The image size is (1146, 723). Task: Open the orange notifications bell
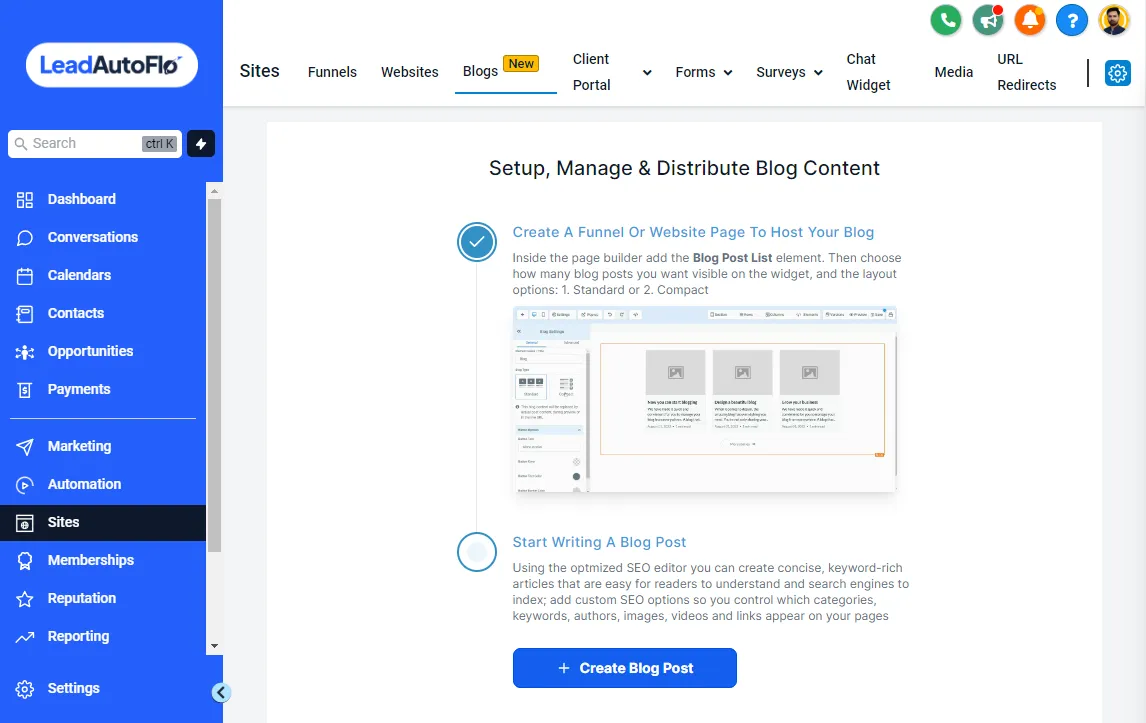[x=1030, y=20]
